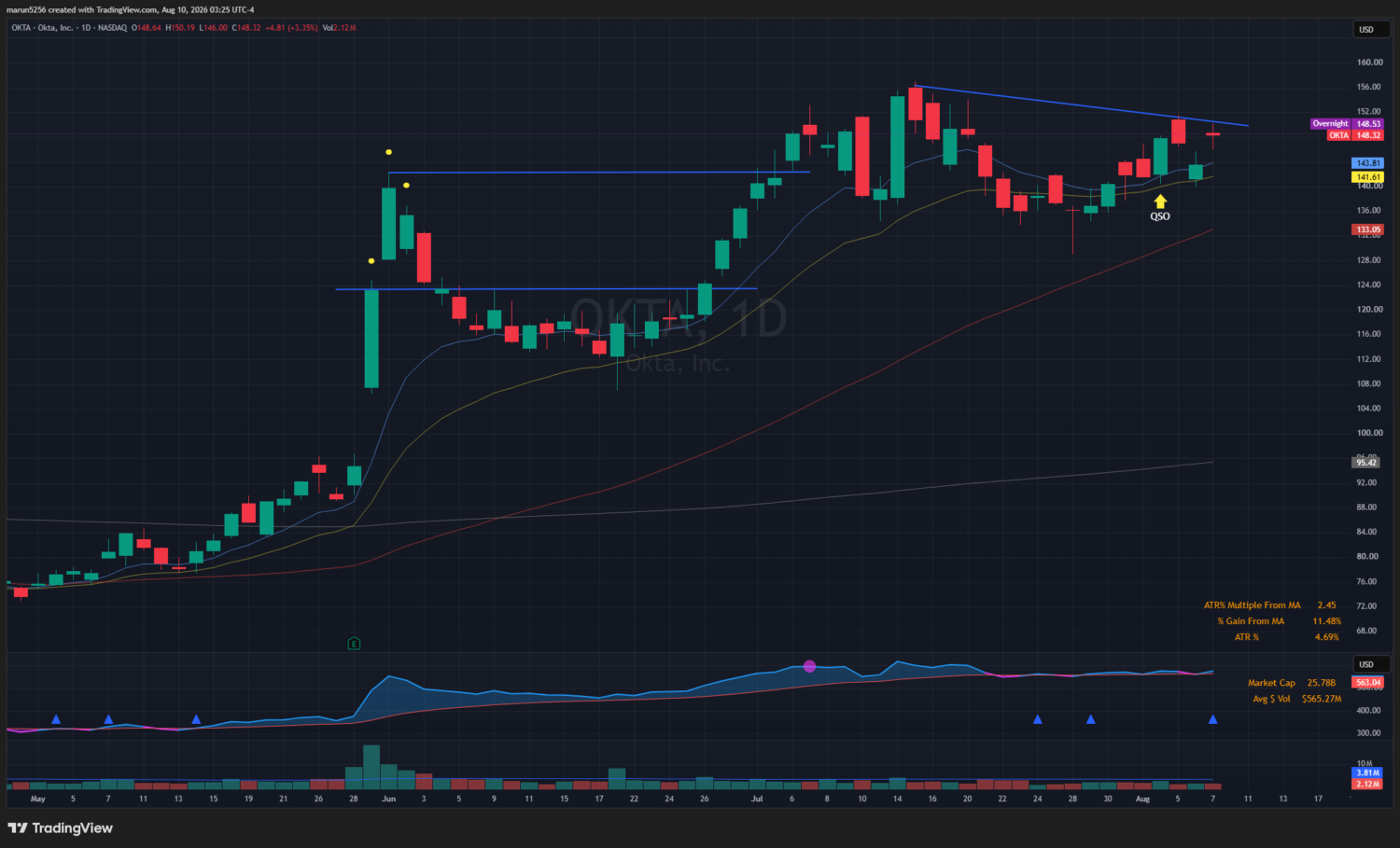The height and width of the screenshot is (848, 1400).
Task: Click the 160.00 price scale label
Action: (1370, 63)
